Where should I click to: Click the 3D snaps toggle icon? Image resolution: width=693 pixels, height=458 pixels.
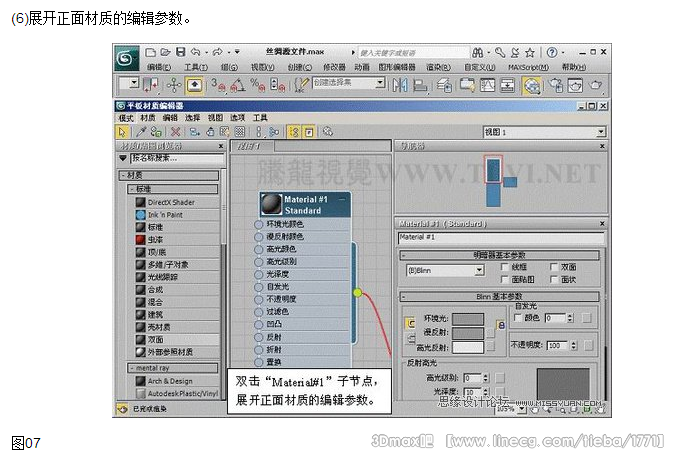218,84
